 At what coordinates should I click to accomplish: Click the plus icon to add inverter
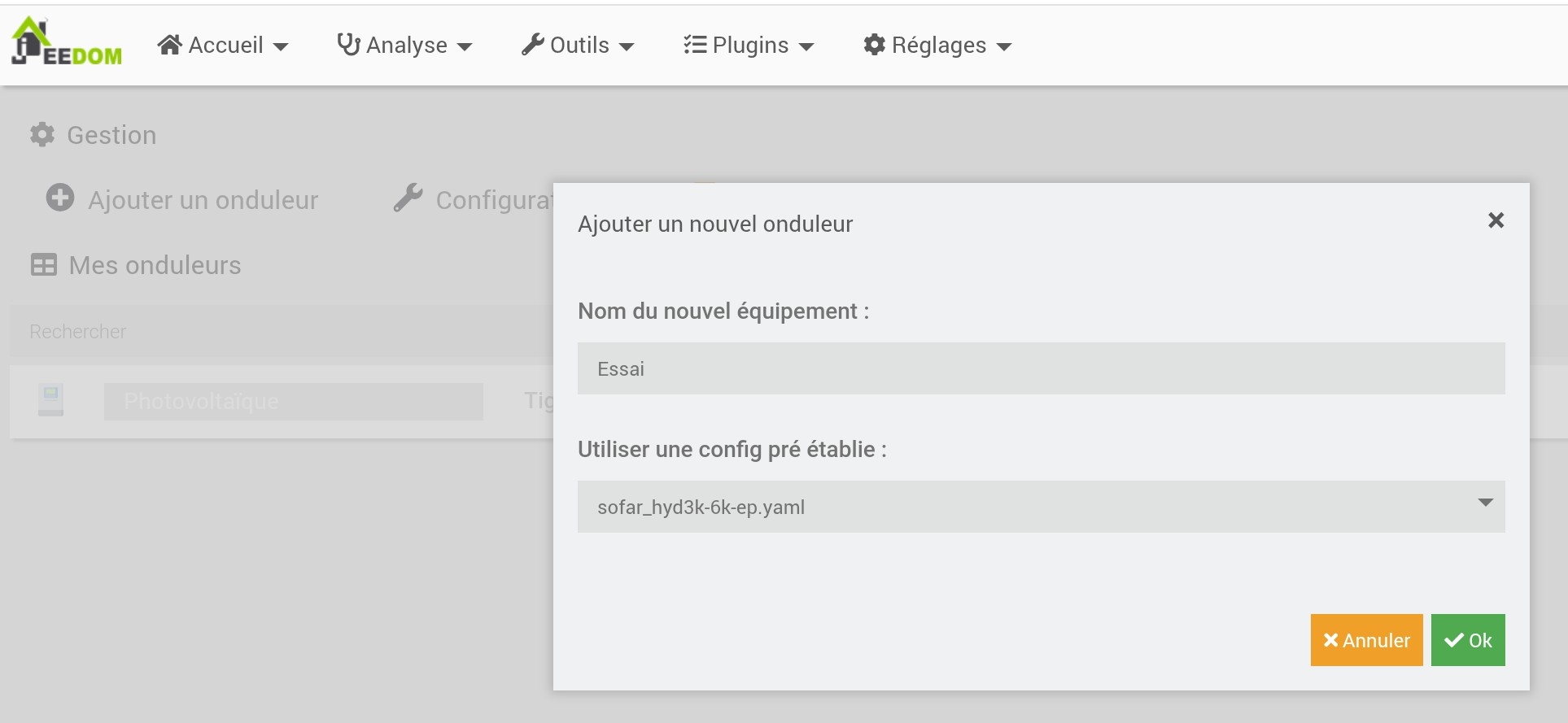(x=59, y=198)
